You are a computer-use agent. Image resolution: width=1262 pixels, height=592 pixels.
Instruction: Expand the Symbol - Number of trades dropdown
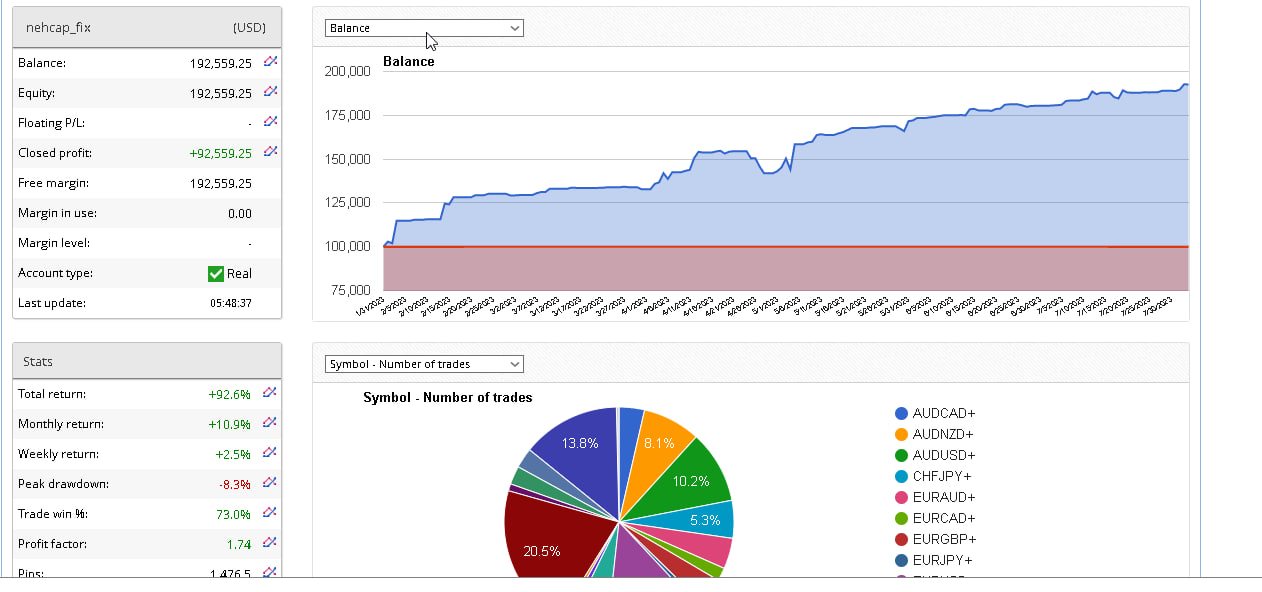click(424, 364)
